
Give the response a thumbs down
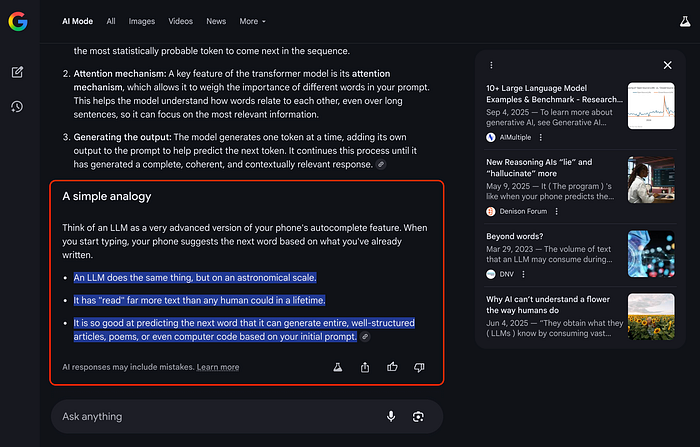coord(419,367)
